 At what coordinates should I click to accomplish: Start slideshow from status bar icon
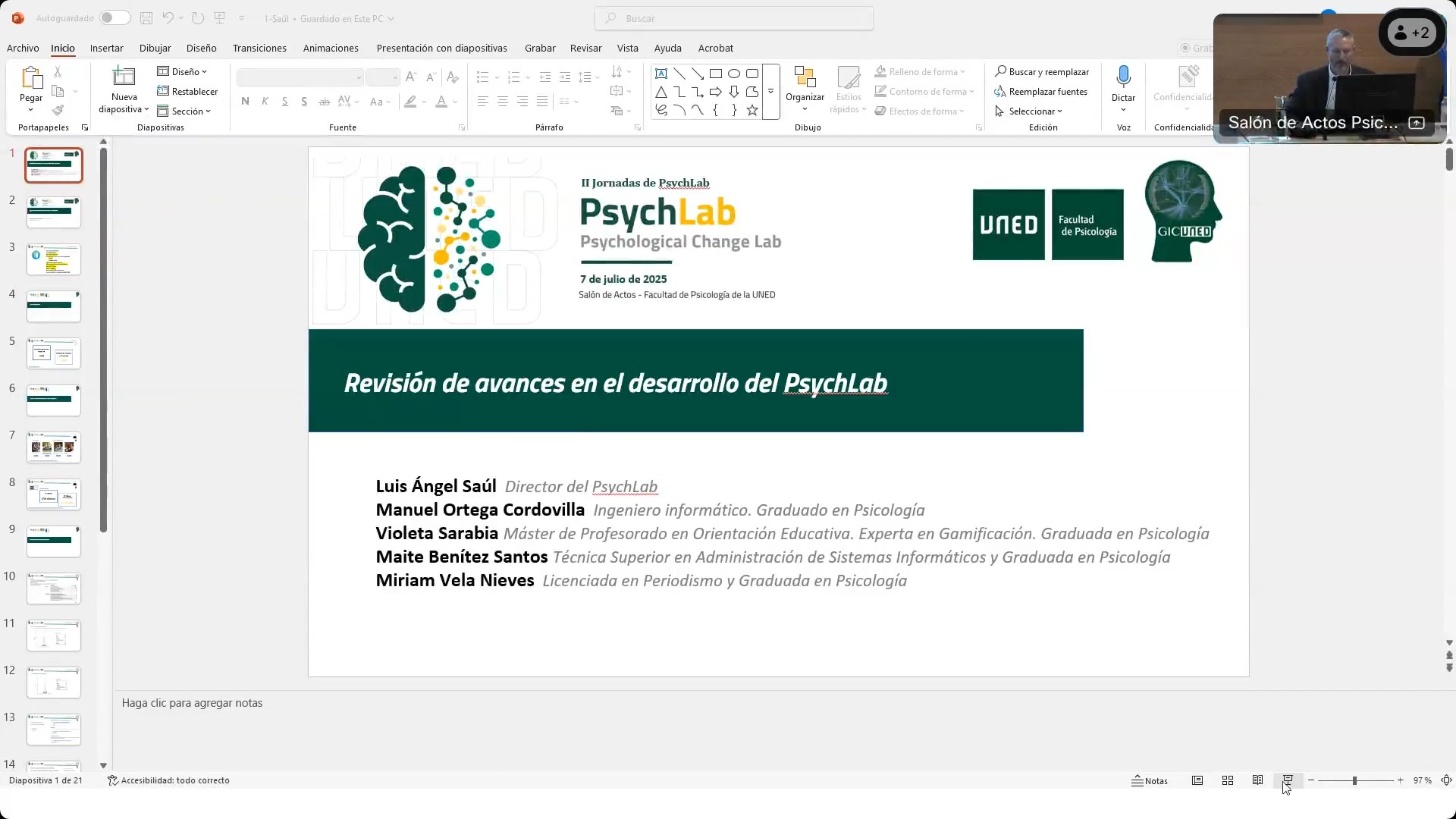click(x=1288, y=780)
